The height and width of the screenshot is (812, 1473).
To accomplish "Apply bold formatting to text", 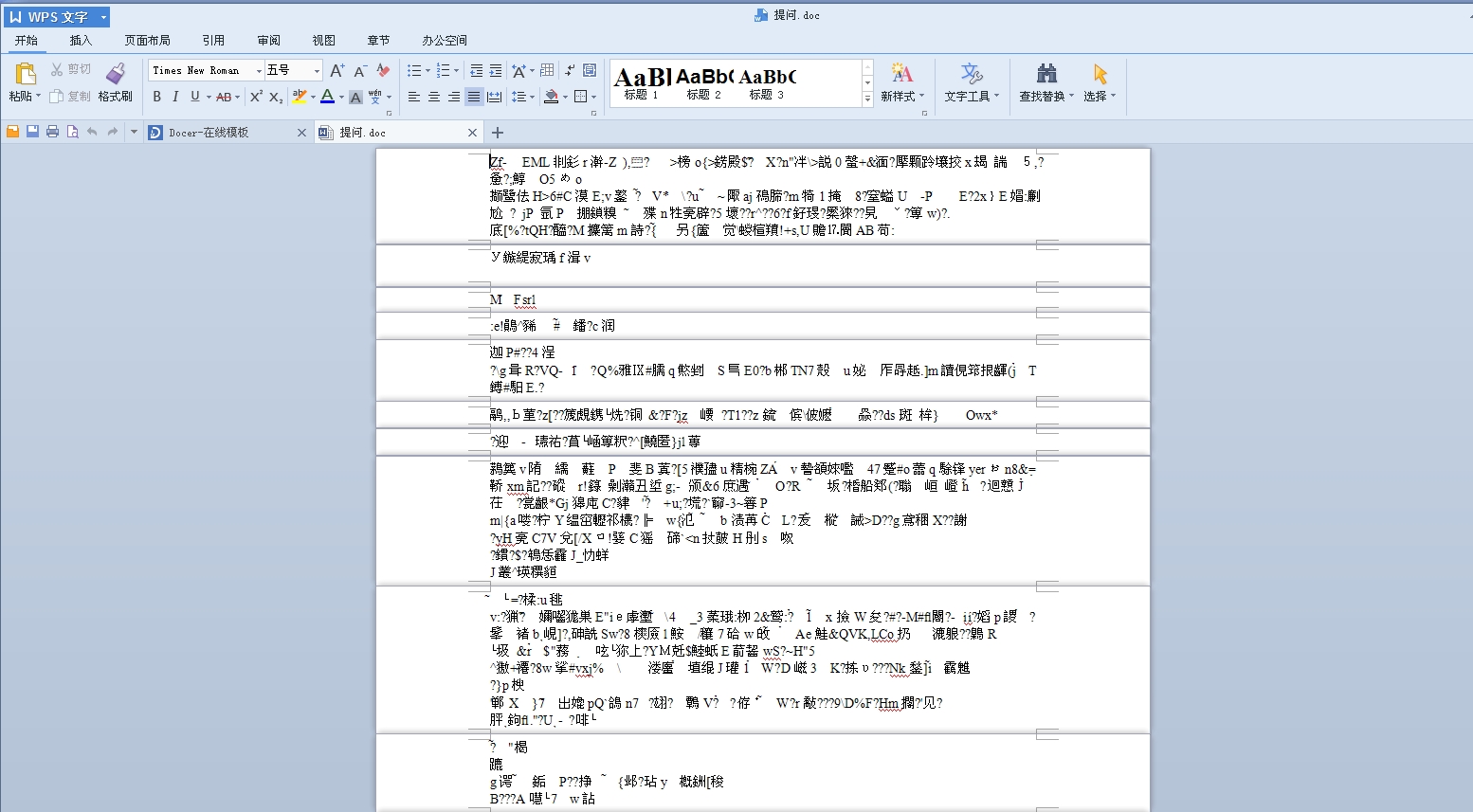I will (157, 97).
